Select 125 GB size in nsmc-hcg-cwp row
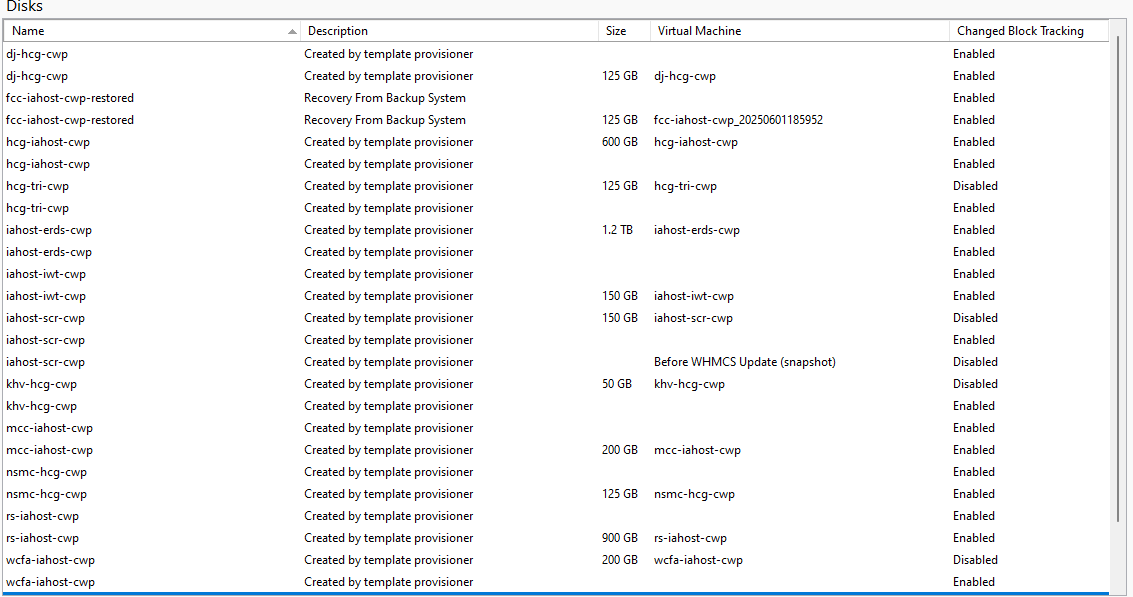This screenshot has height=597, width=1133. [620, 494]
